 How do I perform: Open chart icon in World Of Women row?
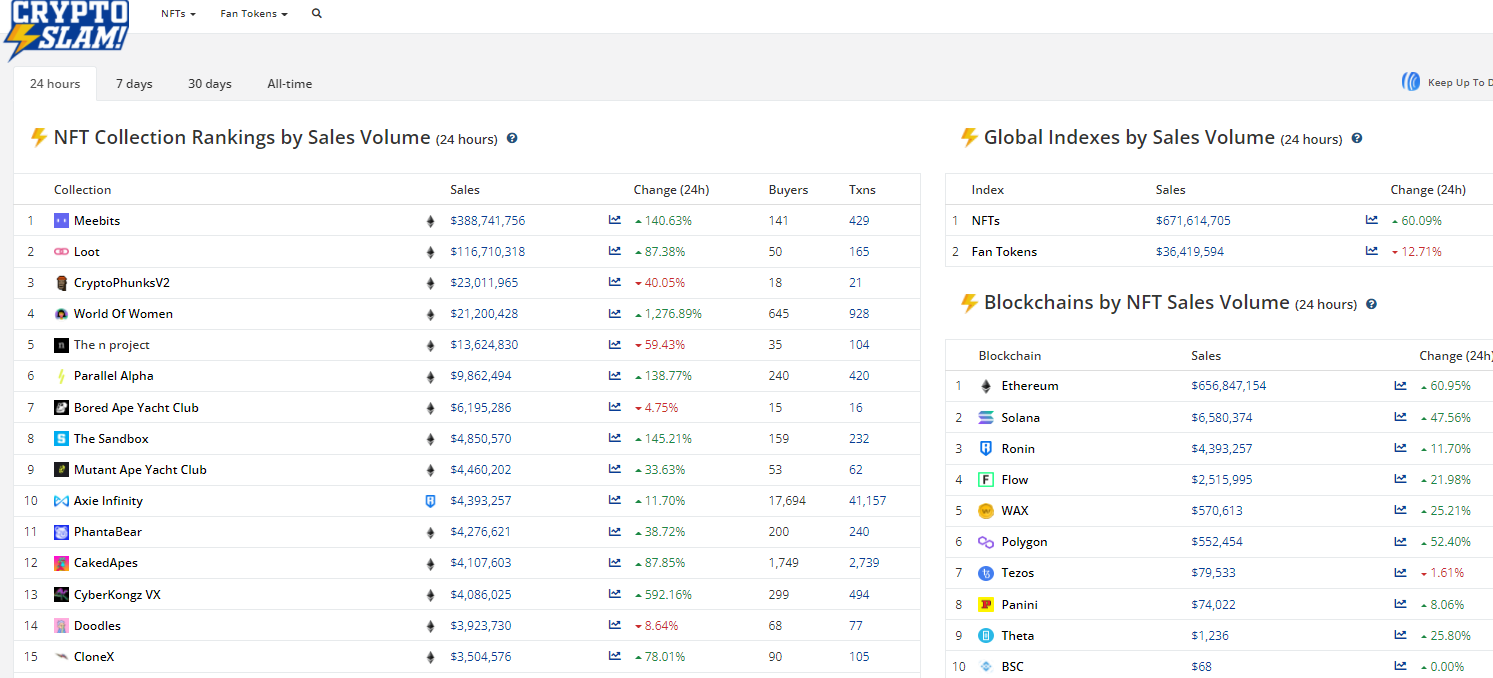[615, 313]
